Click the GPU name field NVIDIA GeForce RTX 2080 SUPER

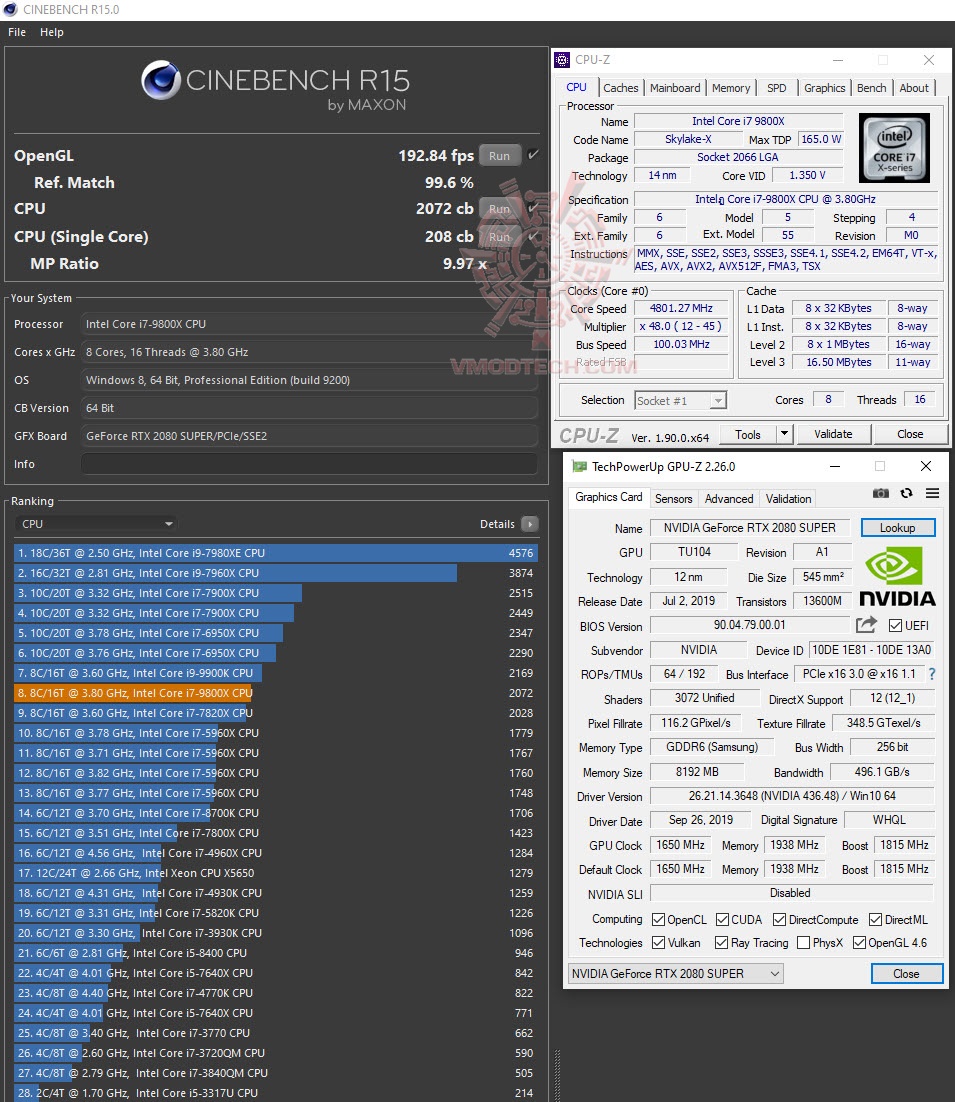tap(750, 528)
